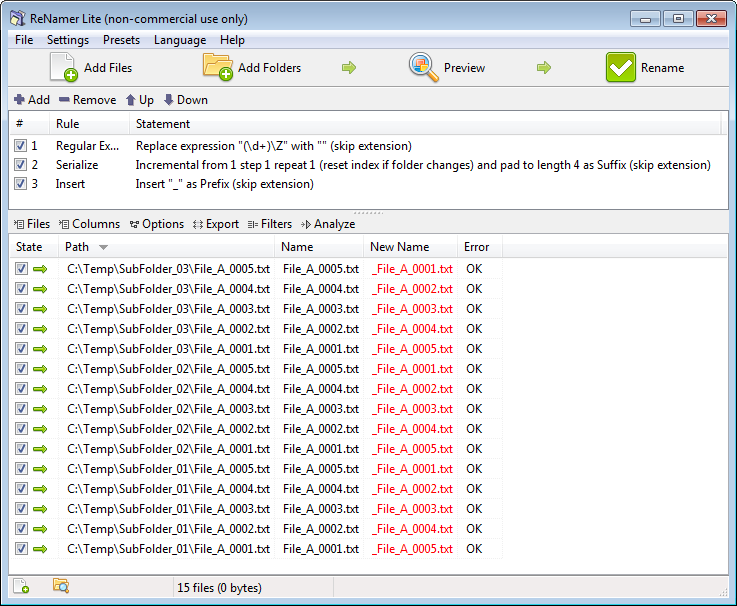
Task: Open the Options dropdown menu
Action: (157, 224)
